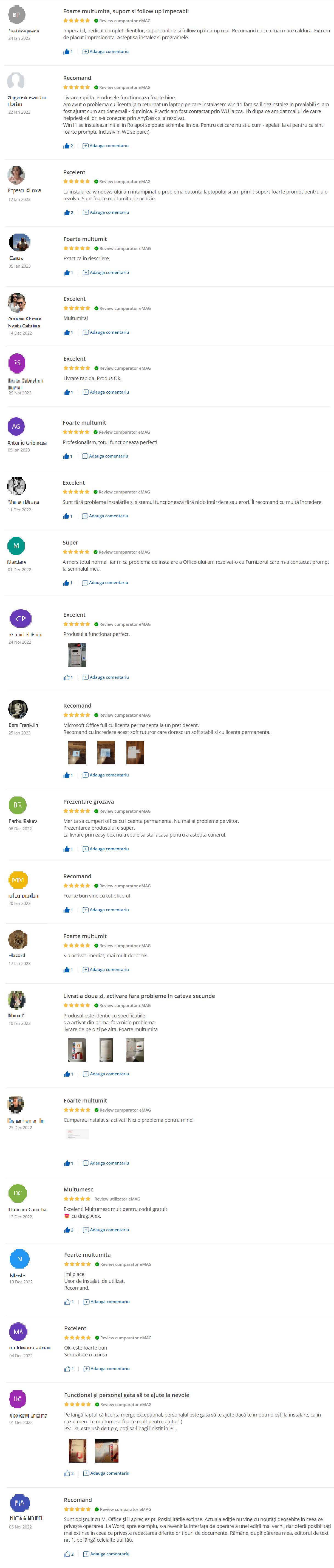Open screenshot attached to 'Cumparat, instalat și activat' review

pos(77,1134)
